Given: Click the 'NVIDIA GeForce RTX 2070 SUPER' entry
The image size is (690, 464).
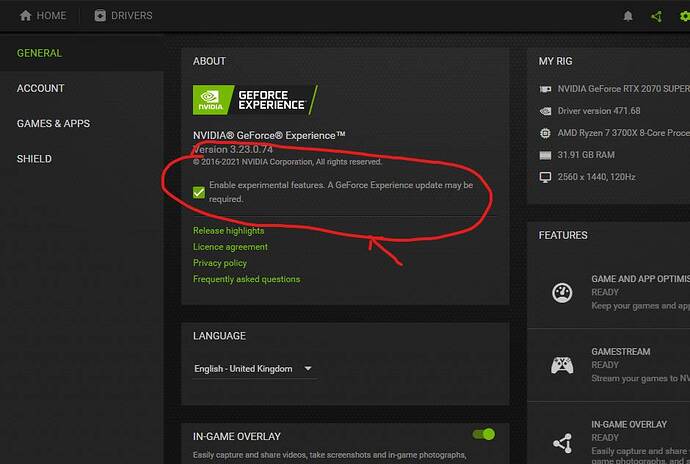Looking at the screenshot, I should click(624, 89).
